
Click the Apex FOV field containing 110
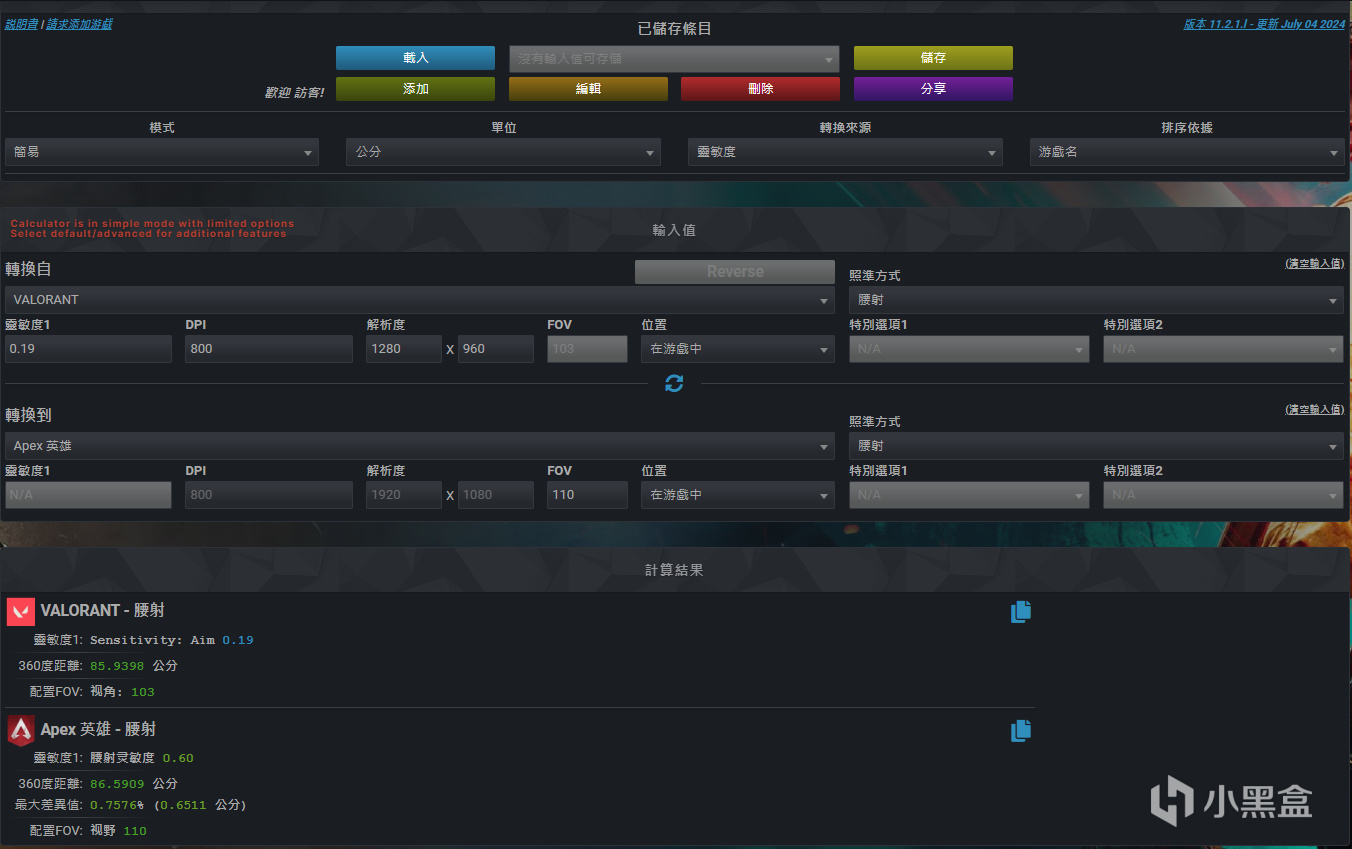pos(587,495)
